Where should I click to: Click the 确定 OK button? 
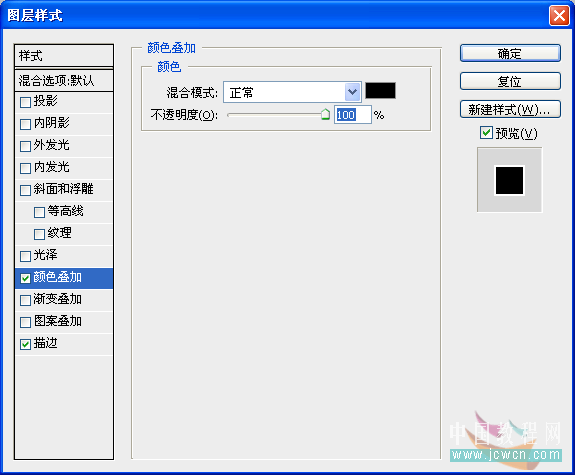coord(510,53)
